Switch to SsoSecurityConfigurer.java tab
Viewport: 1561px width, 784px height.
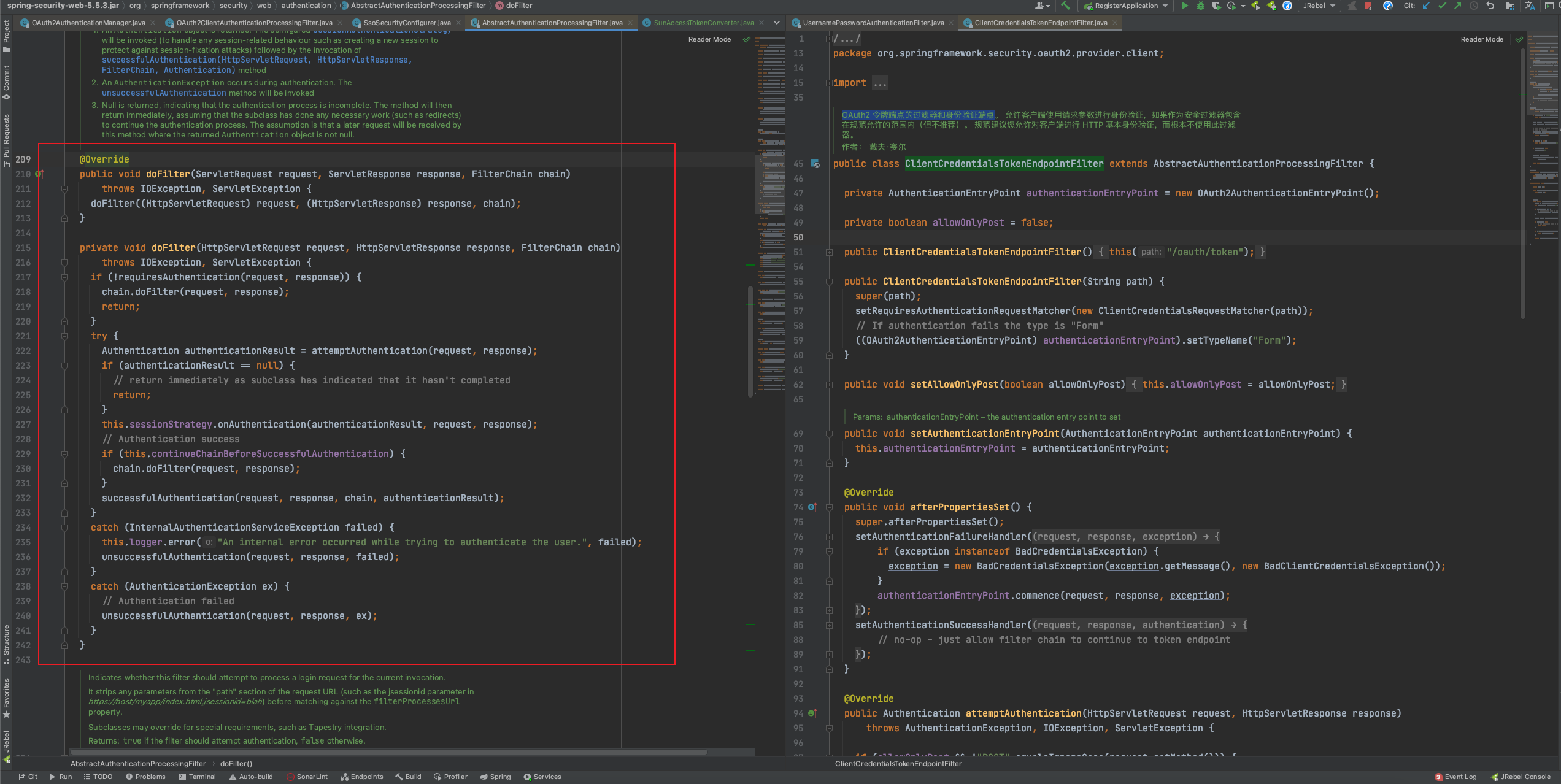[407, 23]
